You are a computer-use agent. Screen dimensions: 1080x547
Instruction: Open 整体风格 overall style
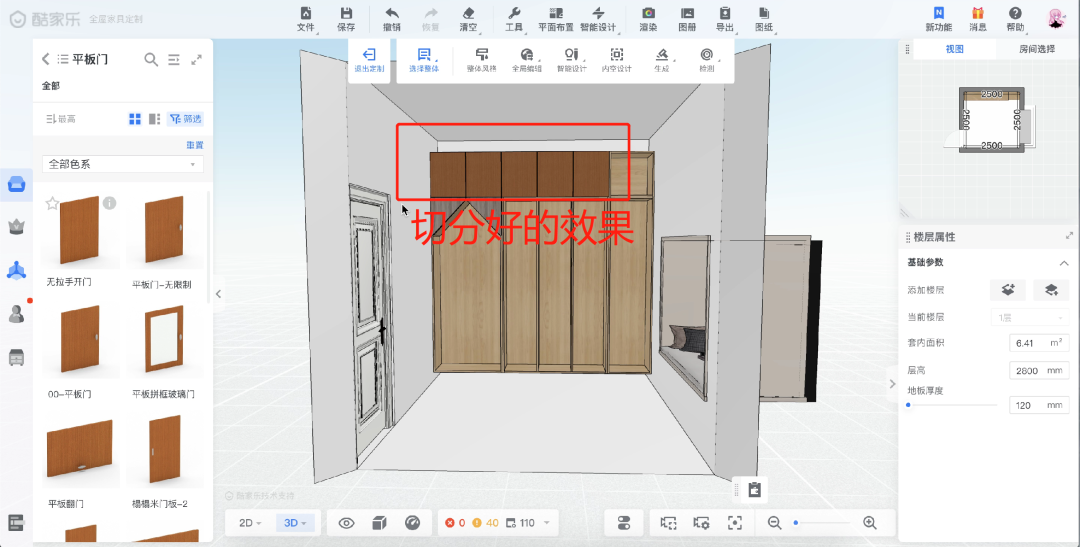pos(482,61)
